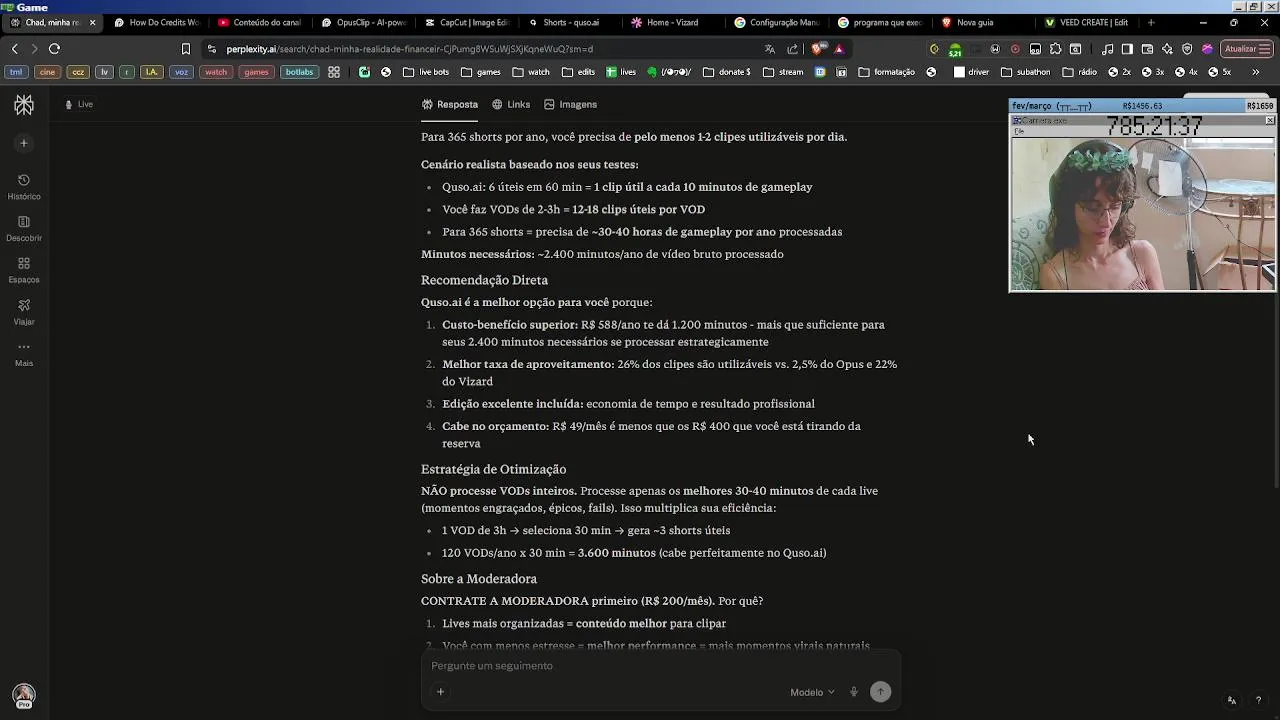Open edits bookmark folder
This screenshot has width=1280, height=720.
[x=578, y=72]
